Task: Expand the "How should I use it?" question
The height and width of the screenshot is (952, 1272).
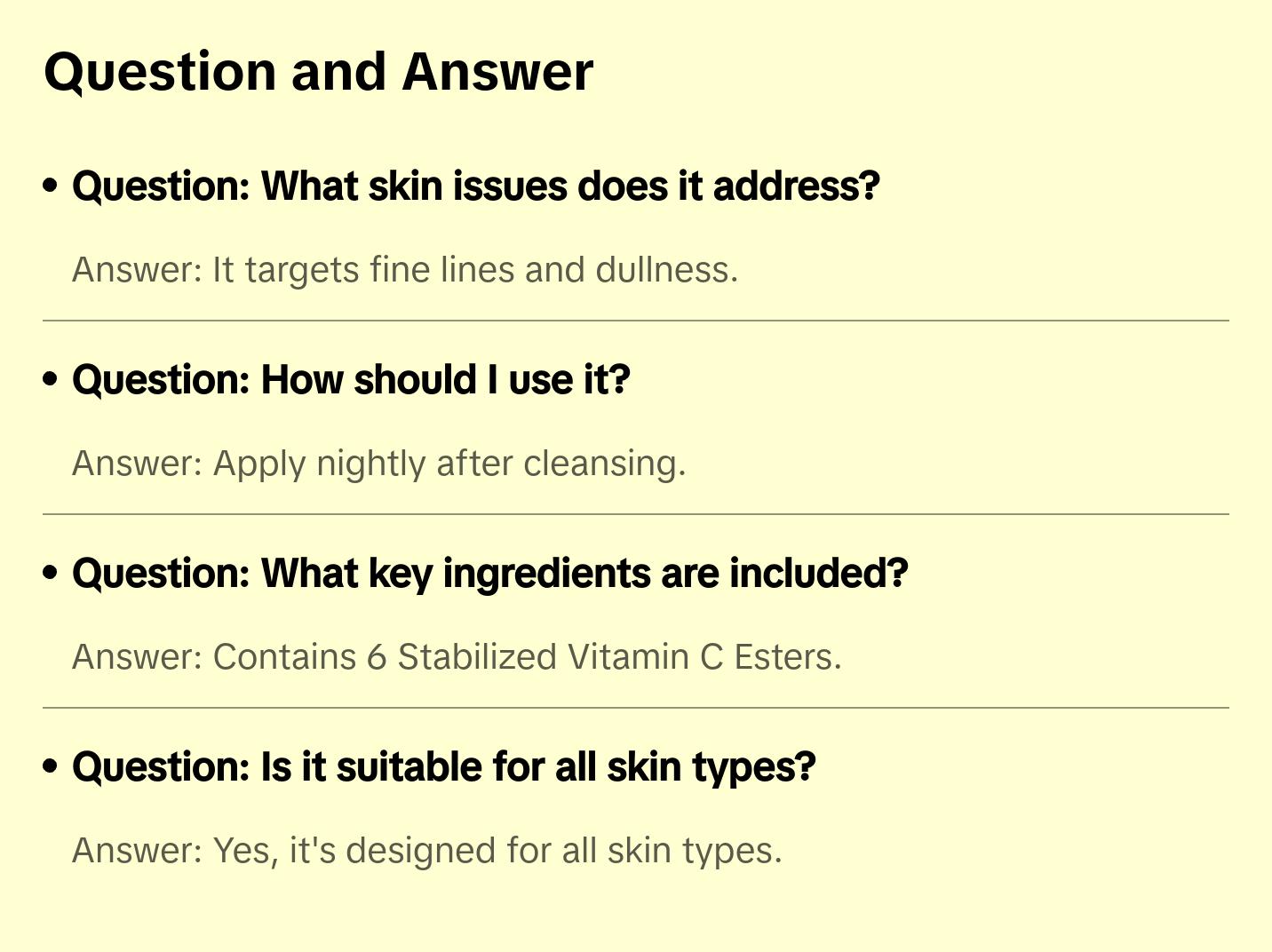Action: [x=351, y=380]
